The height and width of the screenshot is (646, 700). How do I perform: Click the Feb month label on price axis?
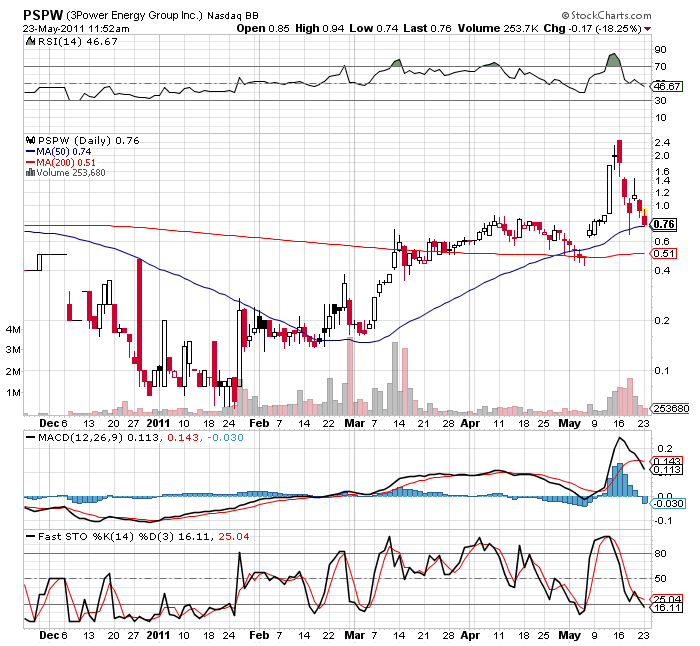[x=259, y=423]
